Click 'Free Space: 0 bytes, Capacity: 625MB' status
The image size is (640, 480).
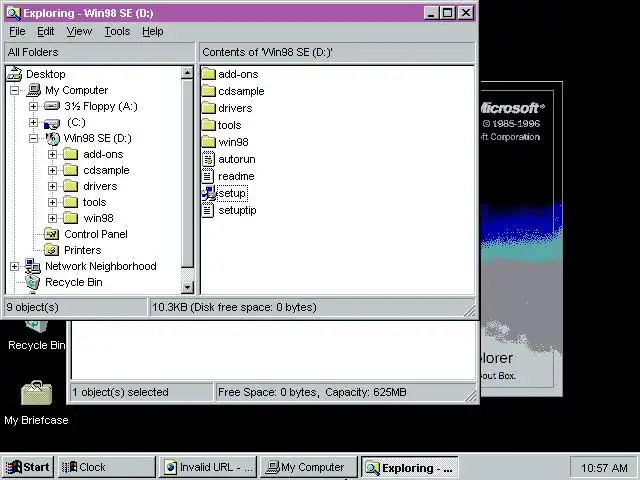[312, 392]
